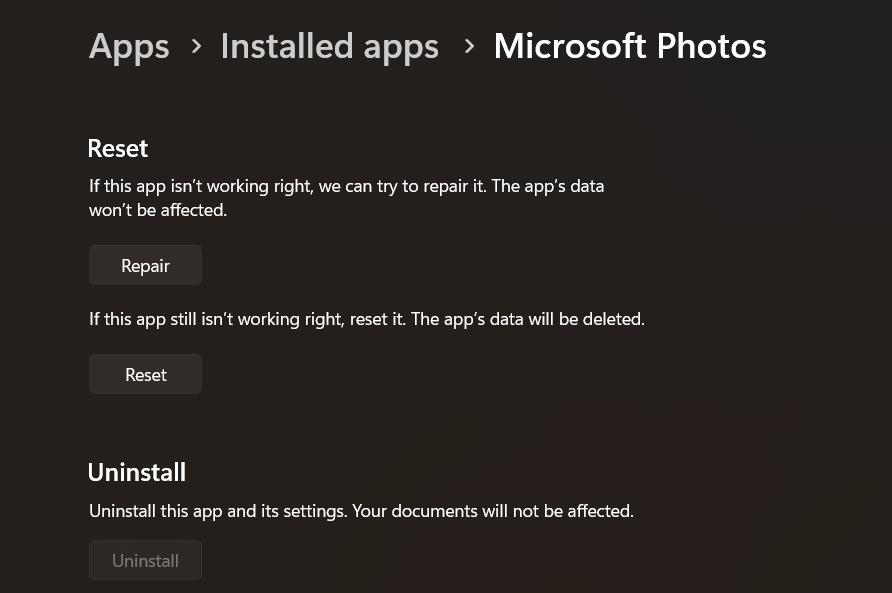Click chevron before Microsoft Photos title
The width and height of the screenshot is (892, 593).
468,46
